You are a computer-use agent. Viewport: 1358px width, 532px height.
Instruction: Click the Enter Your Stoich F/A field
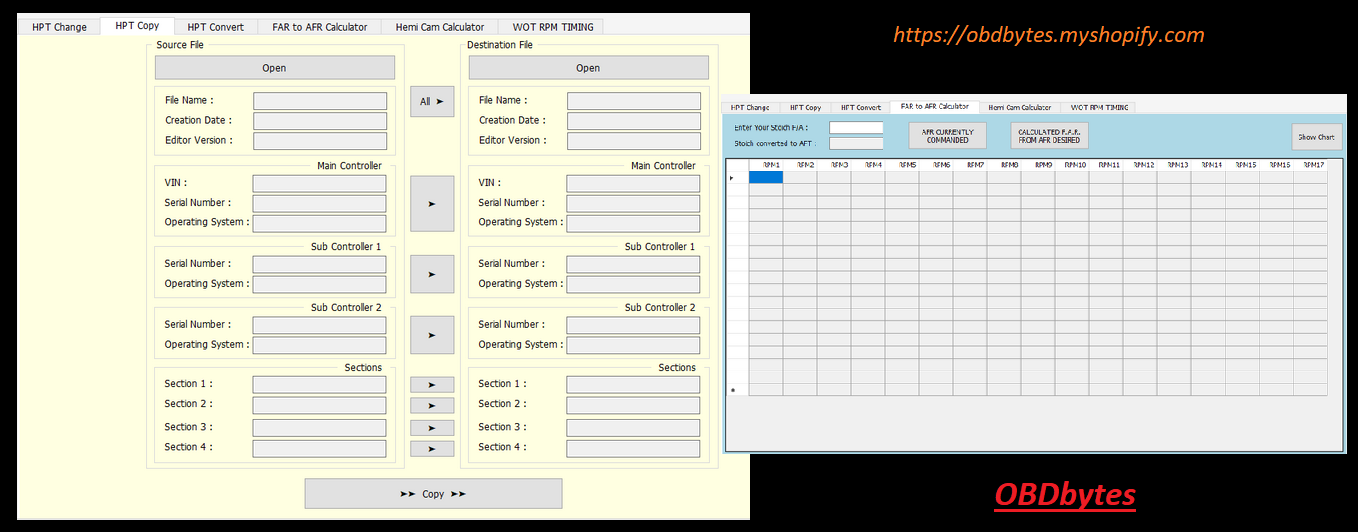pos(856,128)
